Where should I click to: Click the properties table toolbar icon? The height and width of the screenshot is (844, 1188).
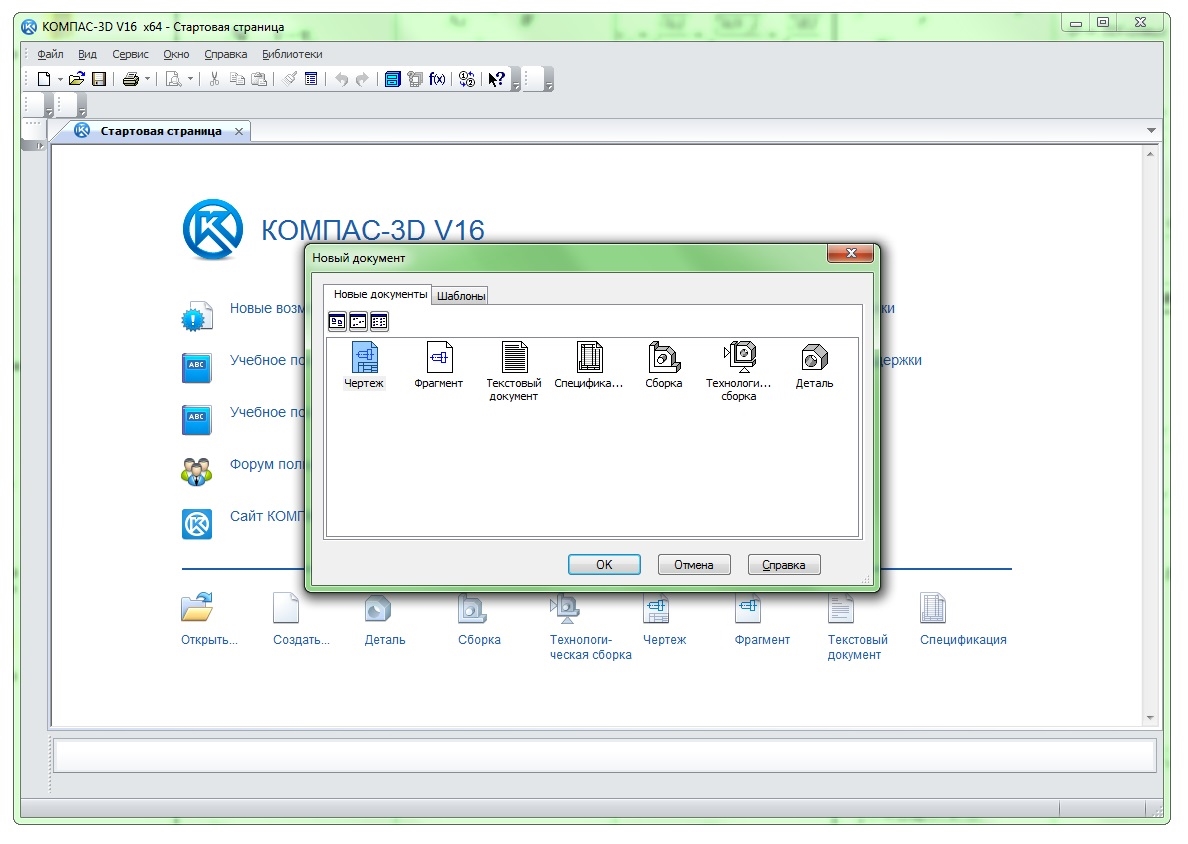(311, 79)
